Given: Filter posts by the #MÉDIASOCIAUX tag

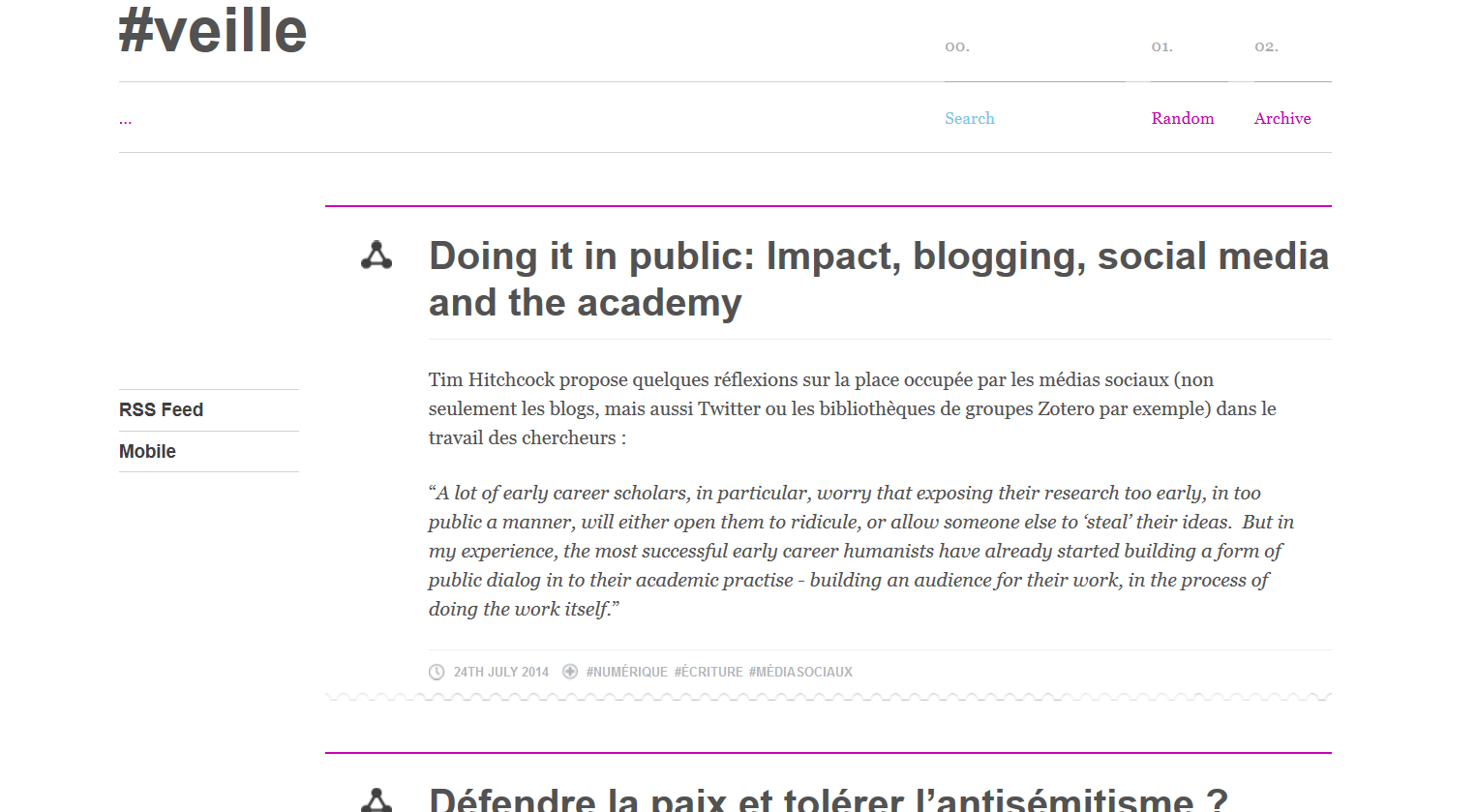Looking at the screenshot, I should tap(800, 672).
